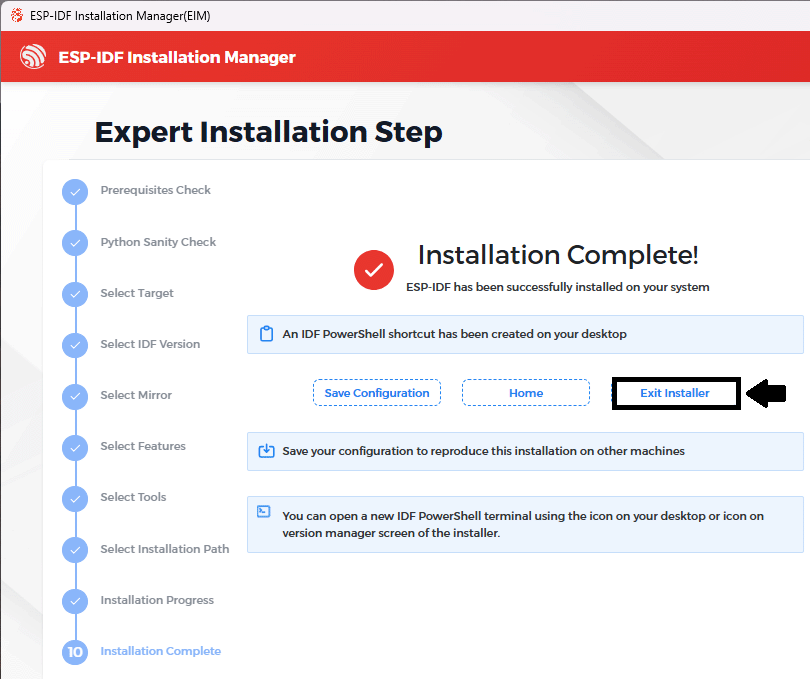Click the Select IDF Version step checkmark circle
This screenshot has height=679, width=810.
[x=75, y=346]
